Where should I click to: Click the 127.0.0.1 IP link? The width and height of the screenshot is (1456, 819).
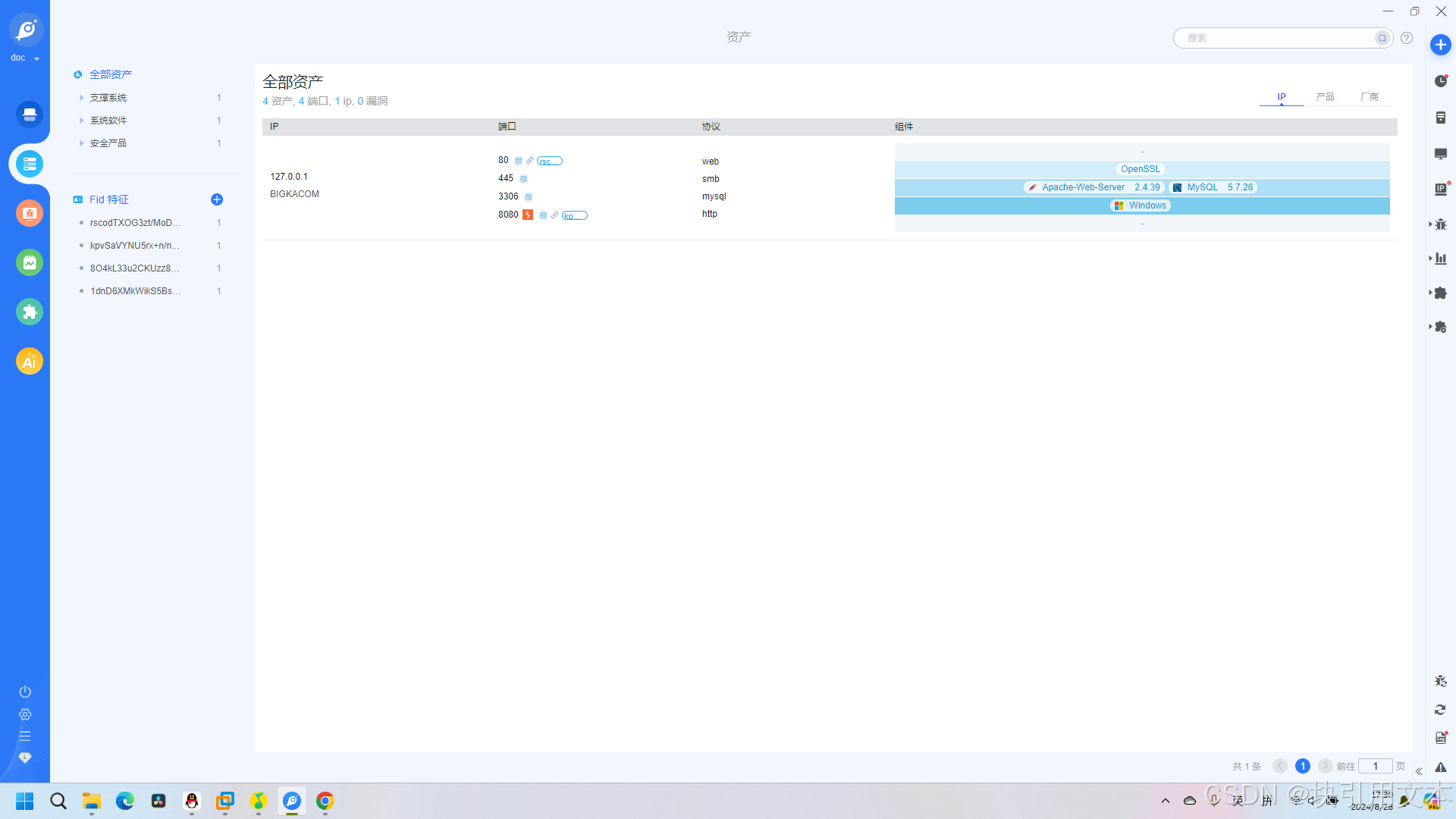(x=289, y=177)
